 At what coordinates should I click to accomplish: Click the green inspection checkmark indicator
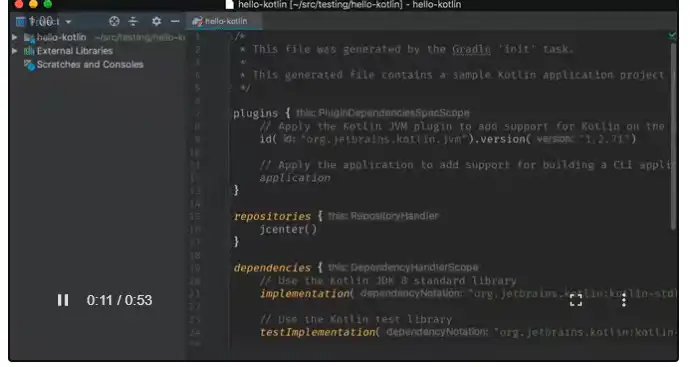click(x=672, y=35)
